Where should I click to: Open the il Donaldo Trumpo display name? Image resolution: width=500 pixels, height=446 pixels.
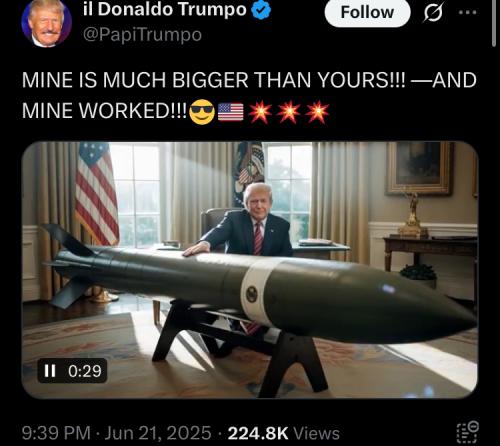click(165, 10)
